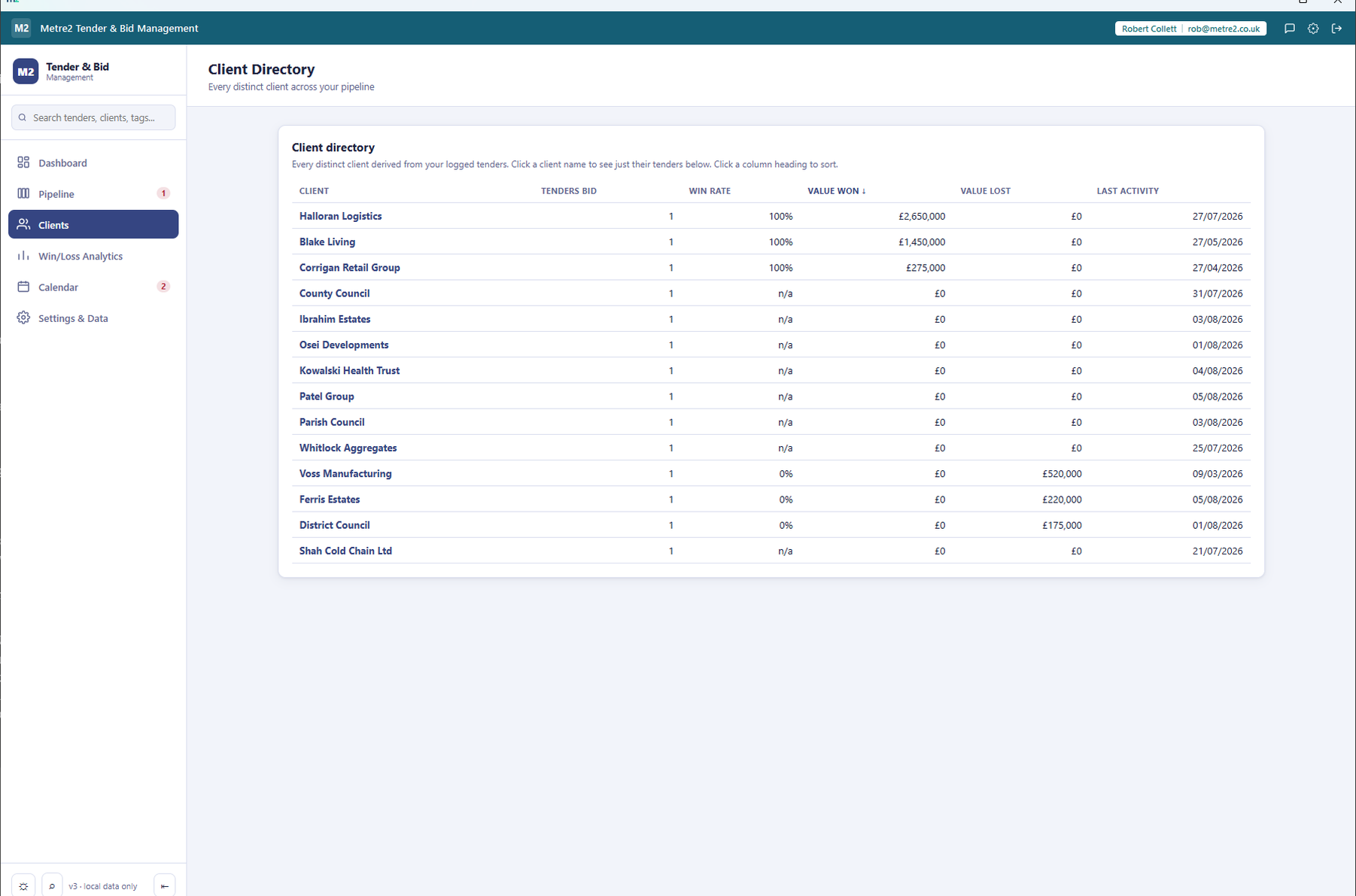
Task: Open Kowalski Health Trust tenders
Action: pos(349,371)
